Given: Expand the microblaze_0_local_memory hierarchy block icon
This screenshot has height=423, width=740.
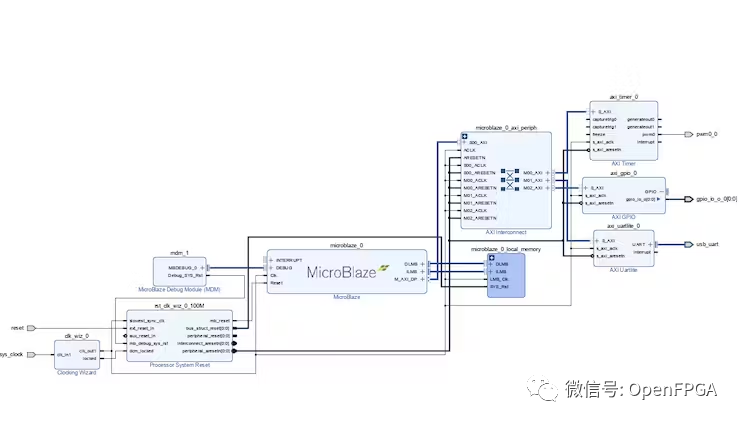Looking at the screenshot, I should tap(492, 257).
